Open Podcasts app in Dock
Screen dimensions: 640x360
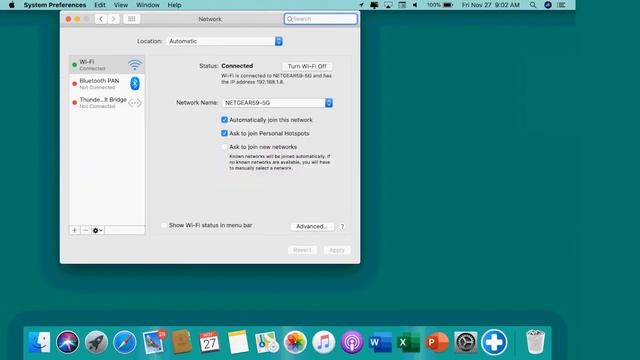pos(352,342)
